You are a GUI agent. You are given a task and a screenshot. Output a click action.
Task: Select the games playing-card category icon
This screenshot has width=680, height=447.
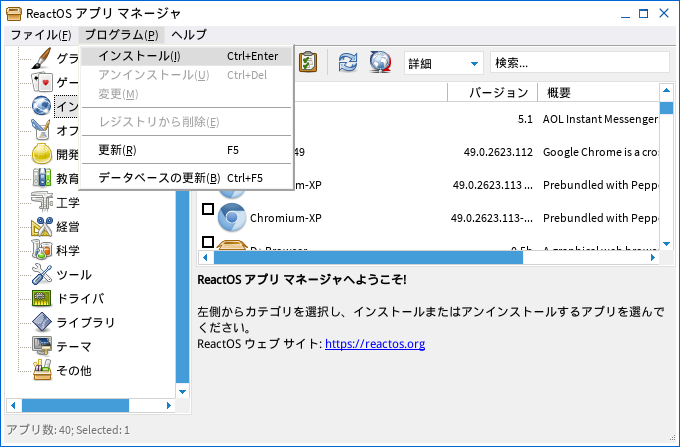(42, 82)
